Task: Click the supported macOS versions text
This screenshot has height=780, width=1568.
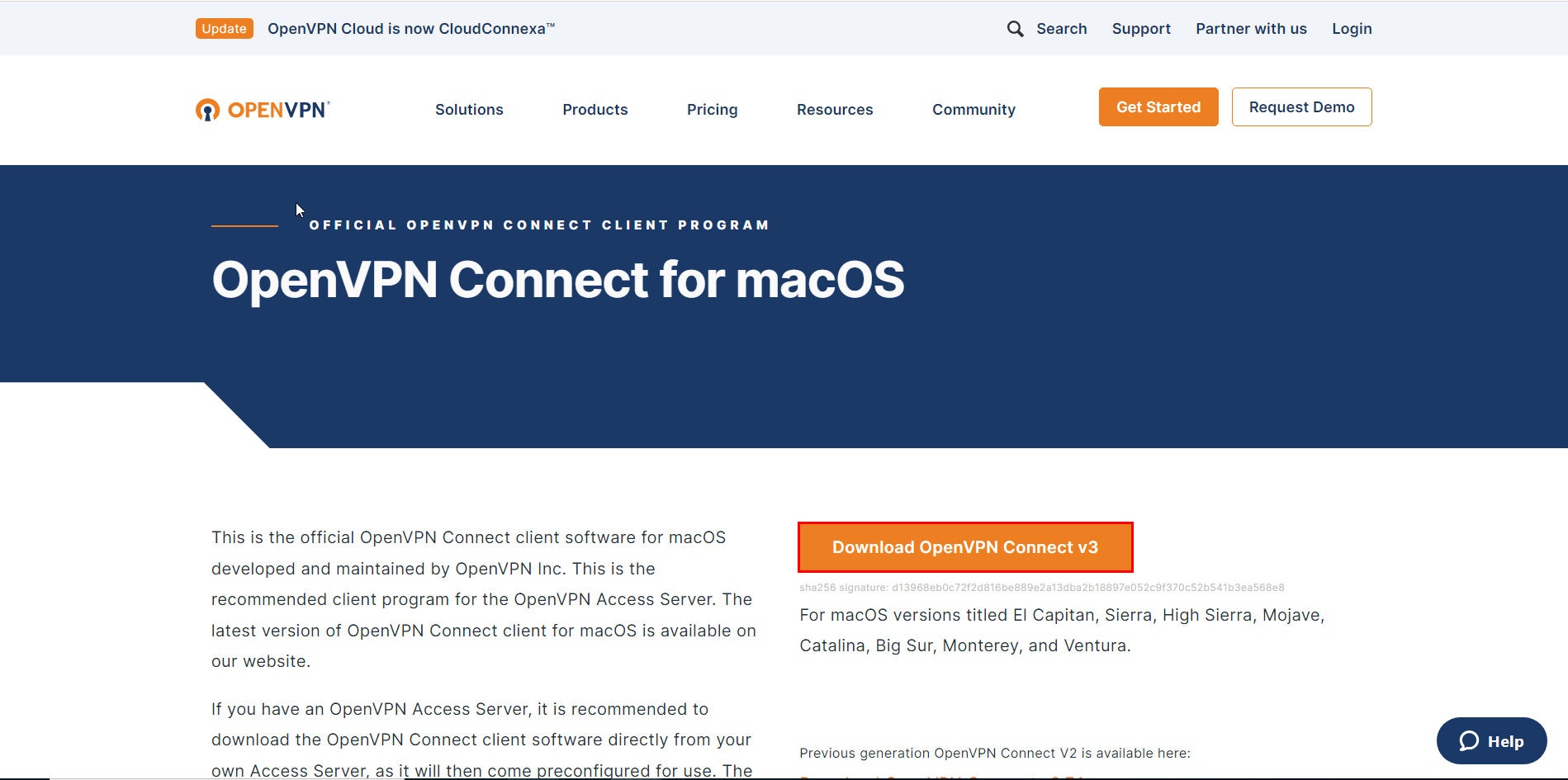Action: click(1062, 631)
